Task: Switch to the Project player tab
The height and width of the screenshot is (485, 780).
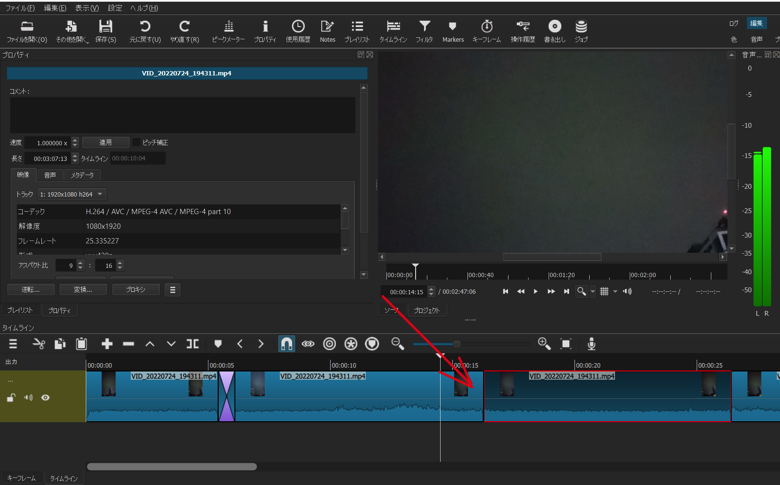Action: coord(427,310)
